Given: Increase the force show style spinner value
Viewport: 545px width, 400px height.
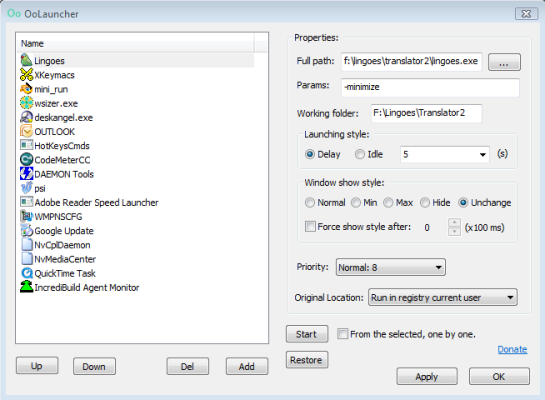Looking at the screenshot, I should click(x=454, y=223).
